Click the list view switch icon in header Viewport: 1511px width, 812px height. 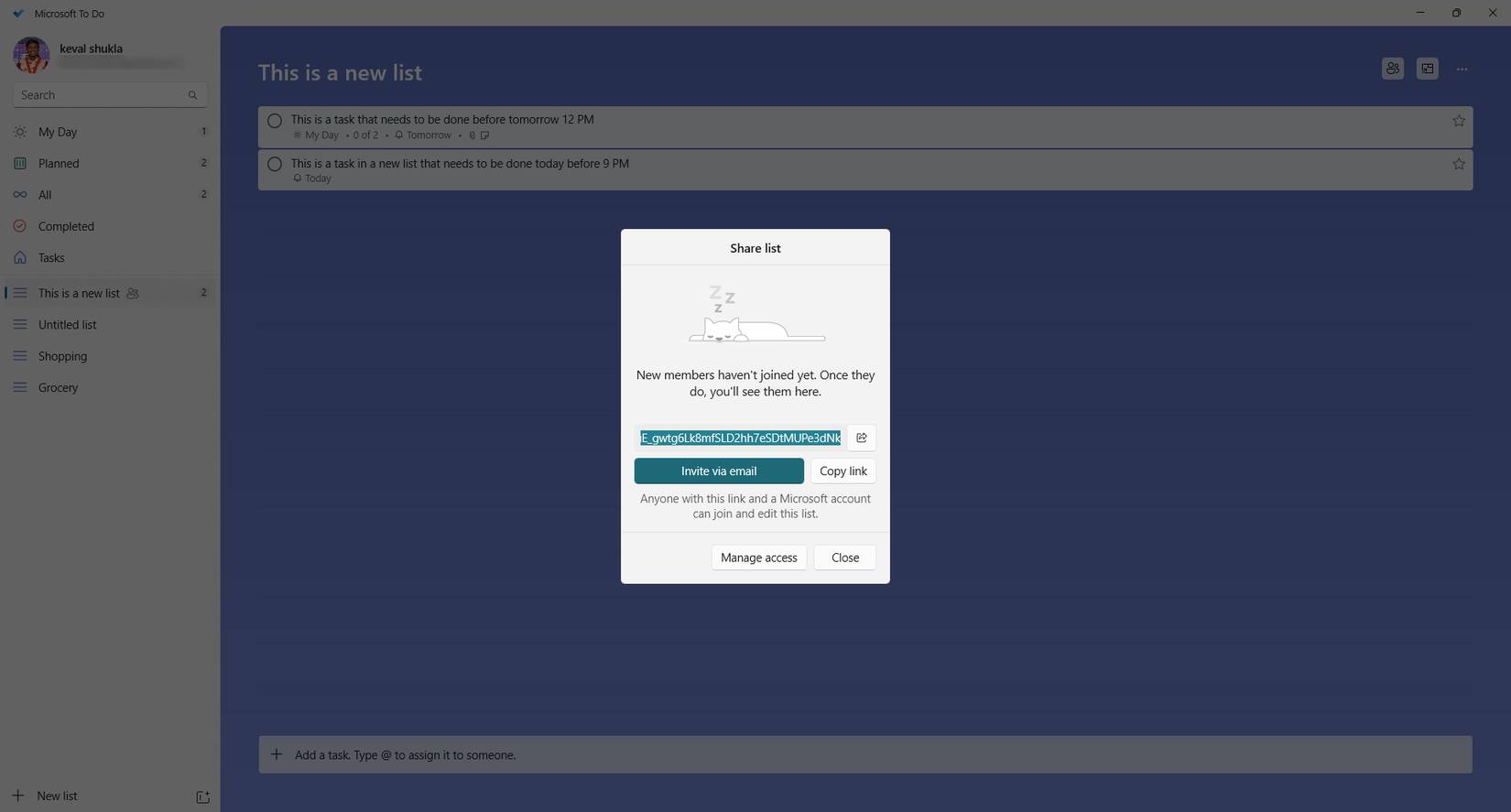[1427, 69]
